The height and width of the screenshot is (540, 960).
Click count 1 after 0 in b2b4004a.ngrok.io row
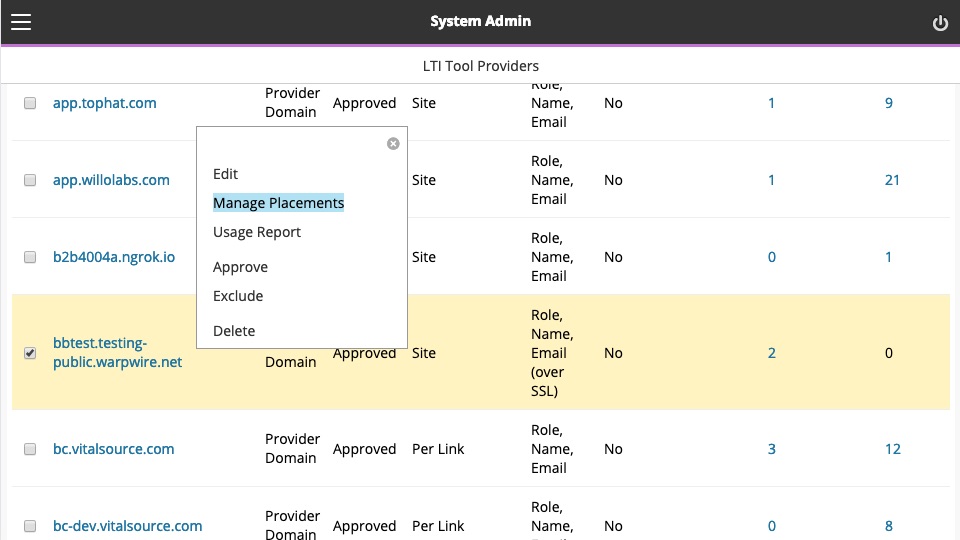point(888,257)
